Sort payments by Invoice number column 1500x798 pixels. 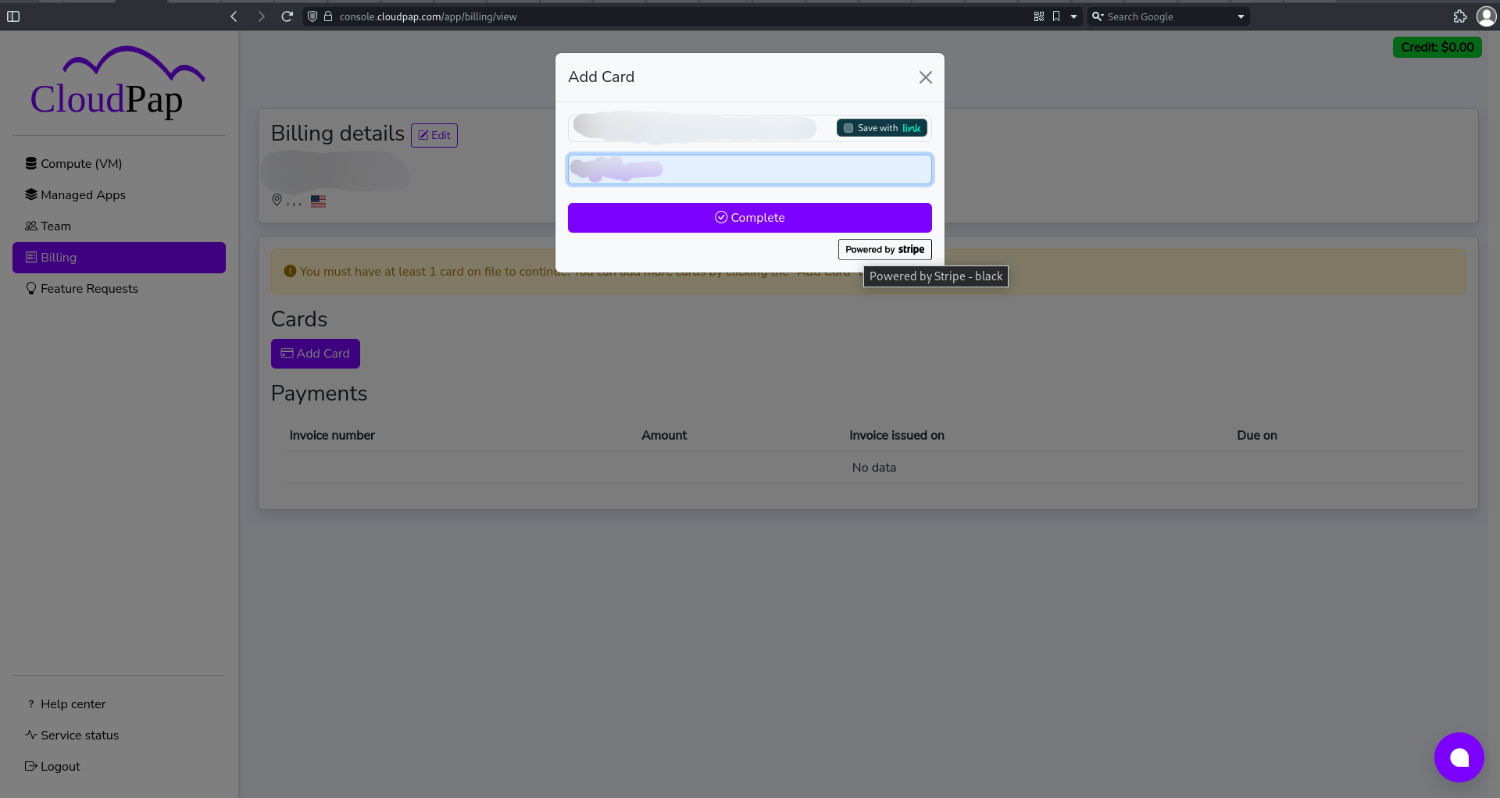point(332,435)
